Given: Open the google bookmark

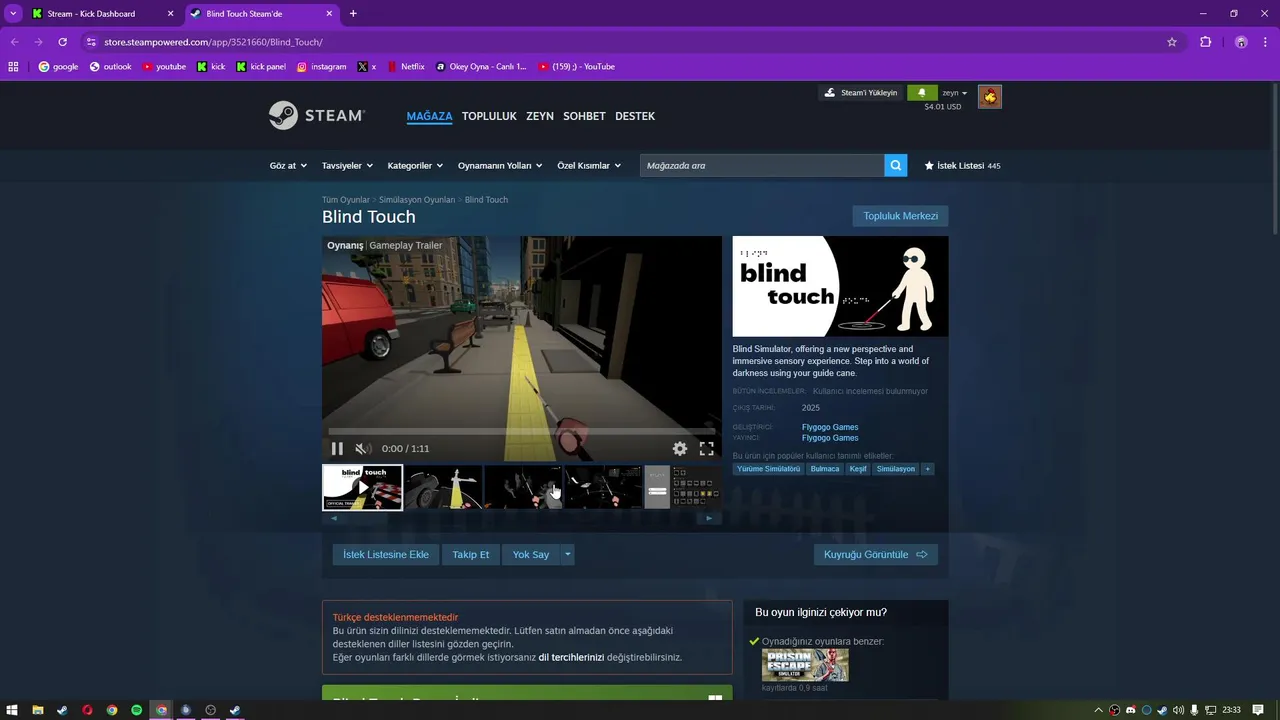Looking at the screenshot, I should (x=58, y=67).
